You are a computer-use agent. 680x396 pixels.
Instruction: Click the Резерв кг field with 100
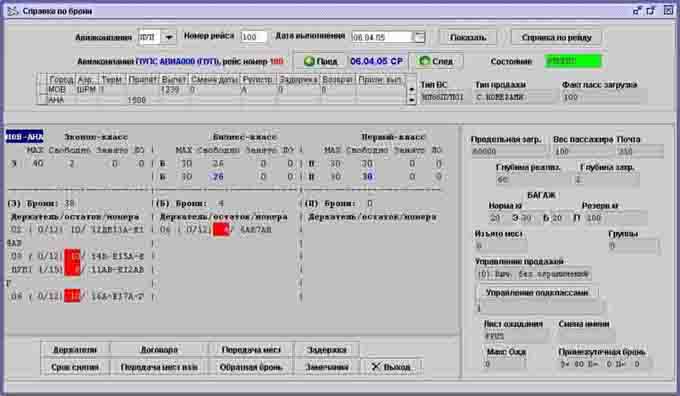[615, 218]
